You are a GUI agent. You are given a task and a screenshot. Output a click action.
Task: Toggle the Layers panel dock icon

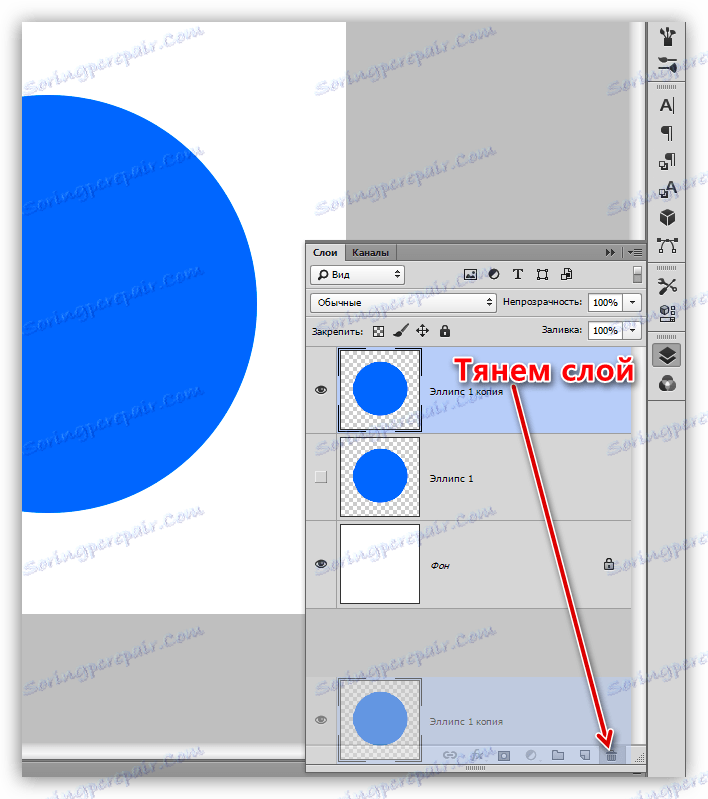(667, 355)
